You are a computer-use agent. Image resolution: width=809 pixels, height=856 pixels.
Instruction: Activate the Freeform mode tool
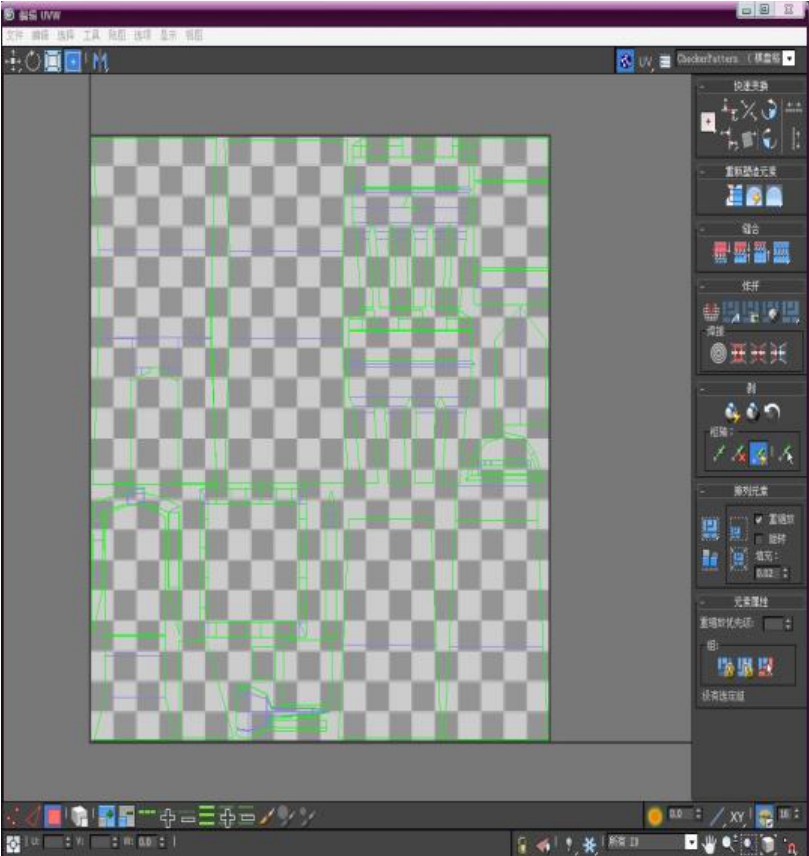tap(73, 61)
